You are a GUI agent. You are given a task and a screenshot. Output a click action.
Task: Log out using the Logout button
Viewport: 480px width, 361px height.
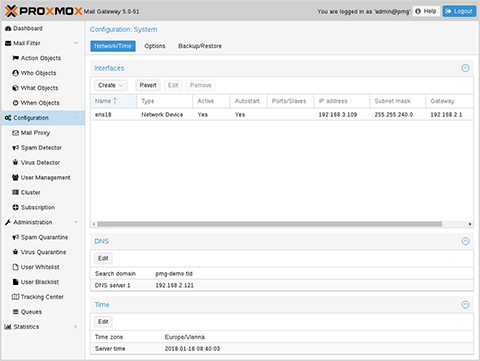pyautogui.click(x=459, y=11)
